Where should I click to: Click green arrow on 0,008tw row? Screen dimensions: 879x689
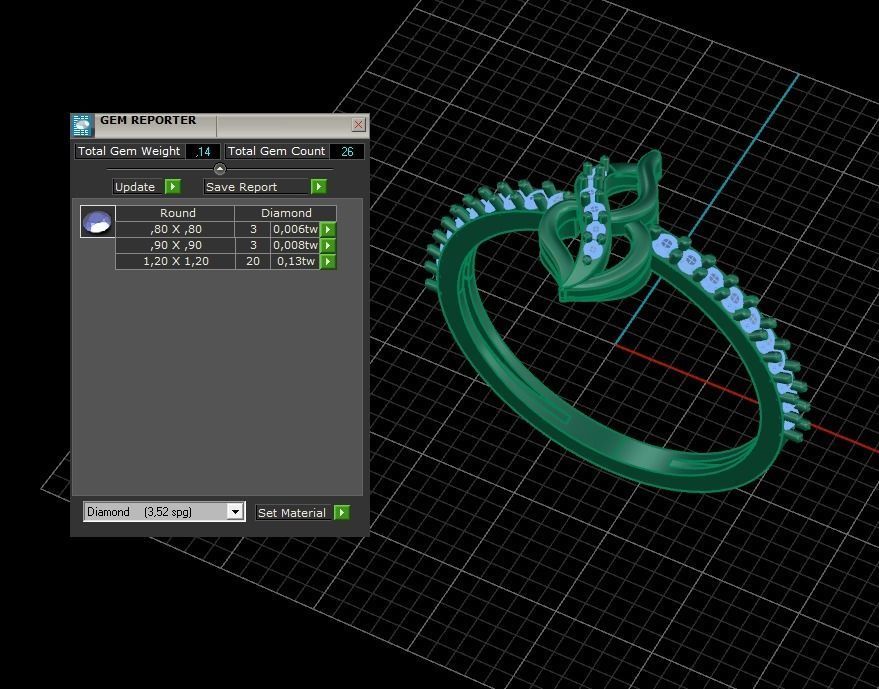point(328,246)
